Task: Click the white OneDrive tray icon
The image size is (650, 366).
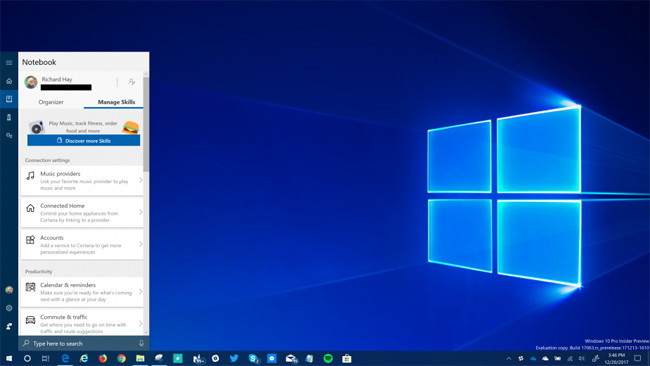Action: (x=546, y=359)
